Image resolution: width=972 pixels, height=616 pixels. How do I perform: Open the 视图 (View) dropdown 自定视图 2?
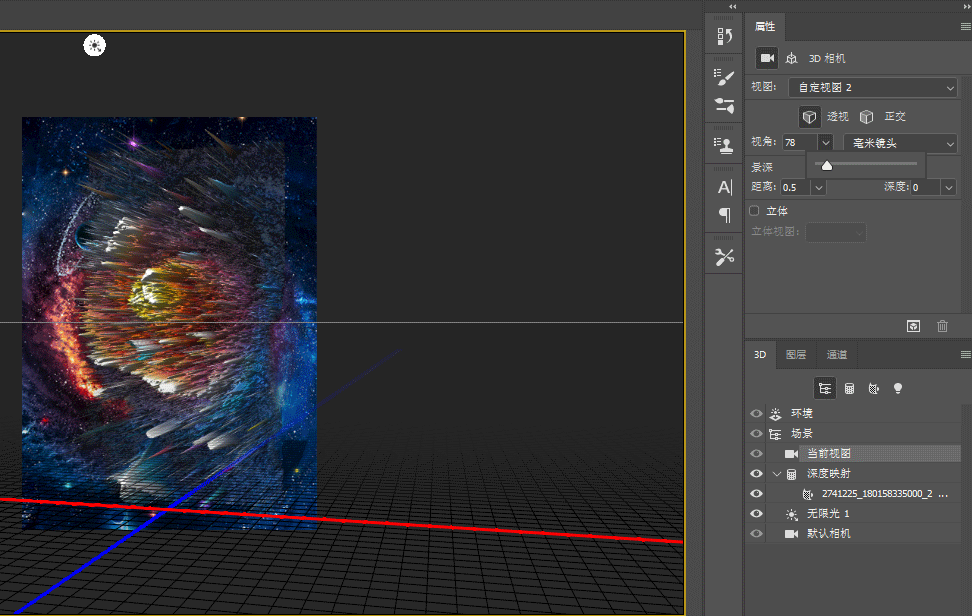[872, 88]
